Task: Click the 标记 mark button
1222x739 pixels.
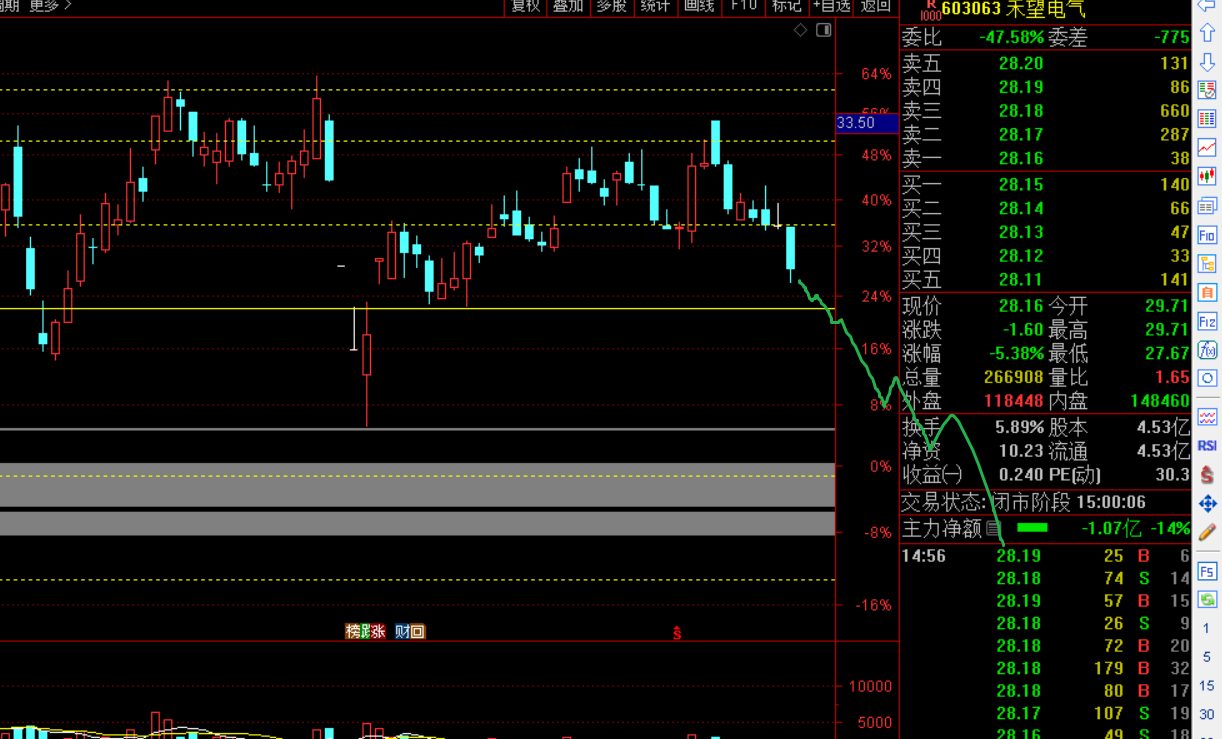Action: pyautogui.click(x=787, y=6)
